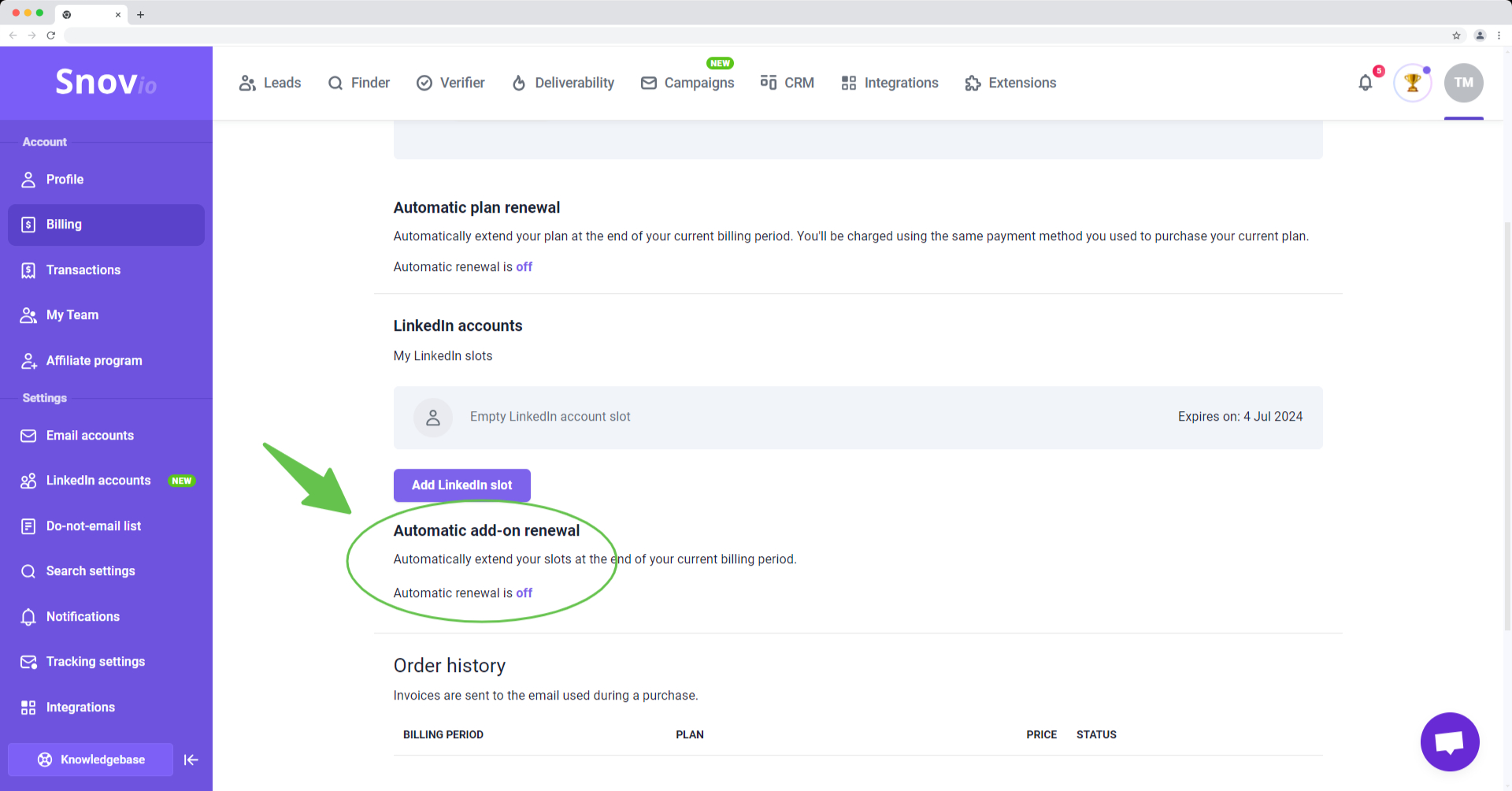This screenshot has width=1512, height=791.
Task: Click the LinkedIn accounts sidebar icon
Action: coord(28,481)
